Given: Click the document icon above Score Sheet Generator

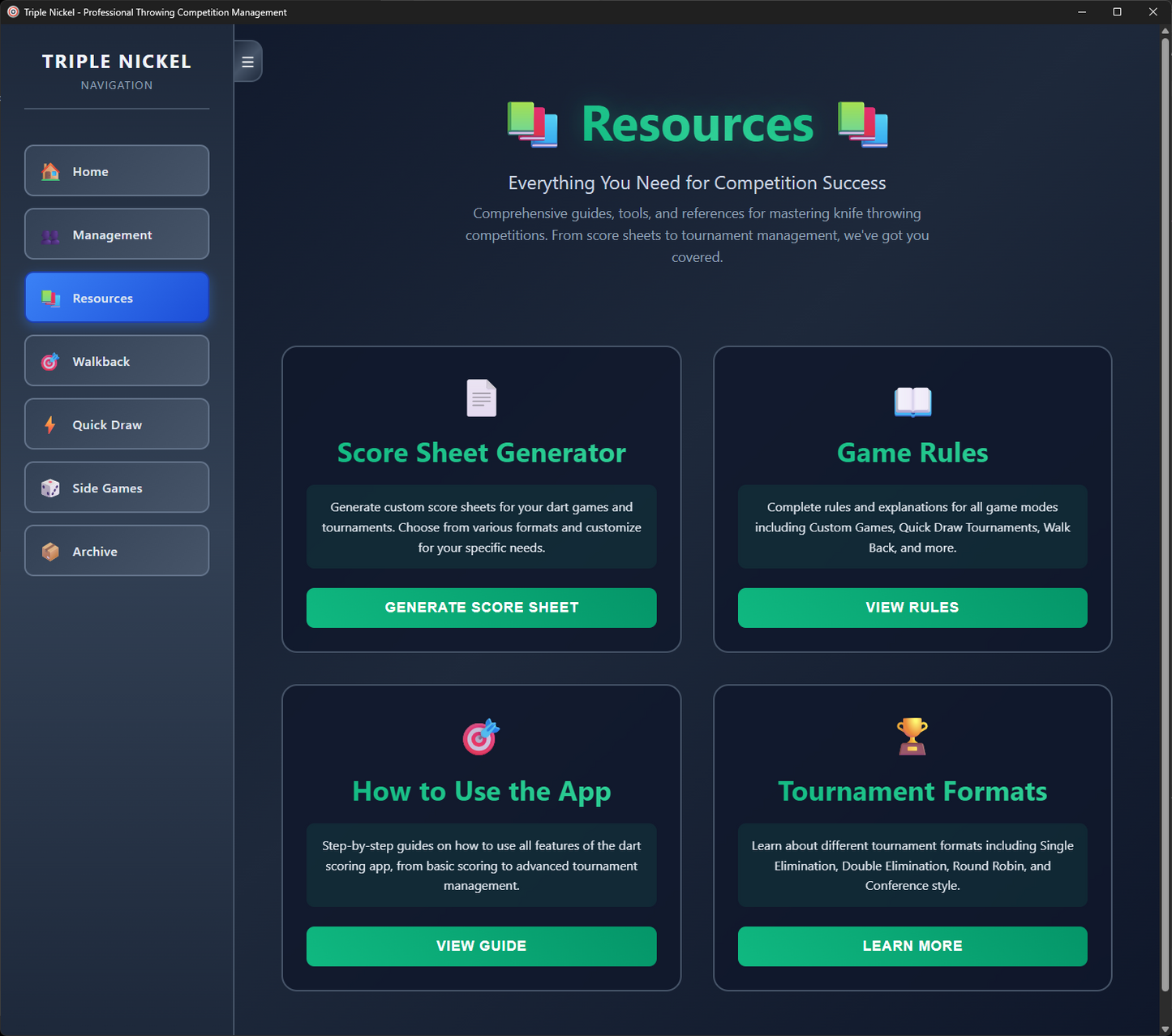Looking at the screenshot, I should (481, 398).
